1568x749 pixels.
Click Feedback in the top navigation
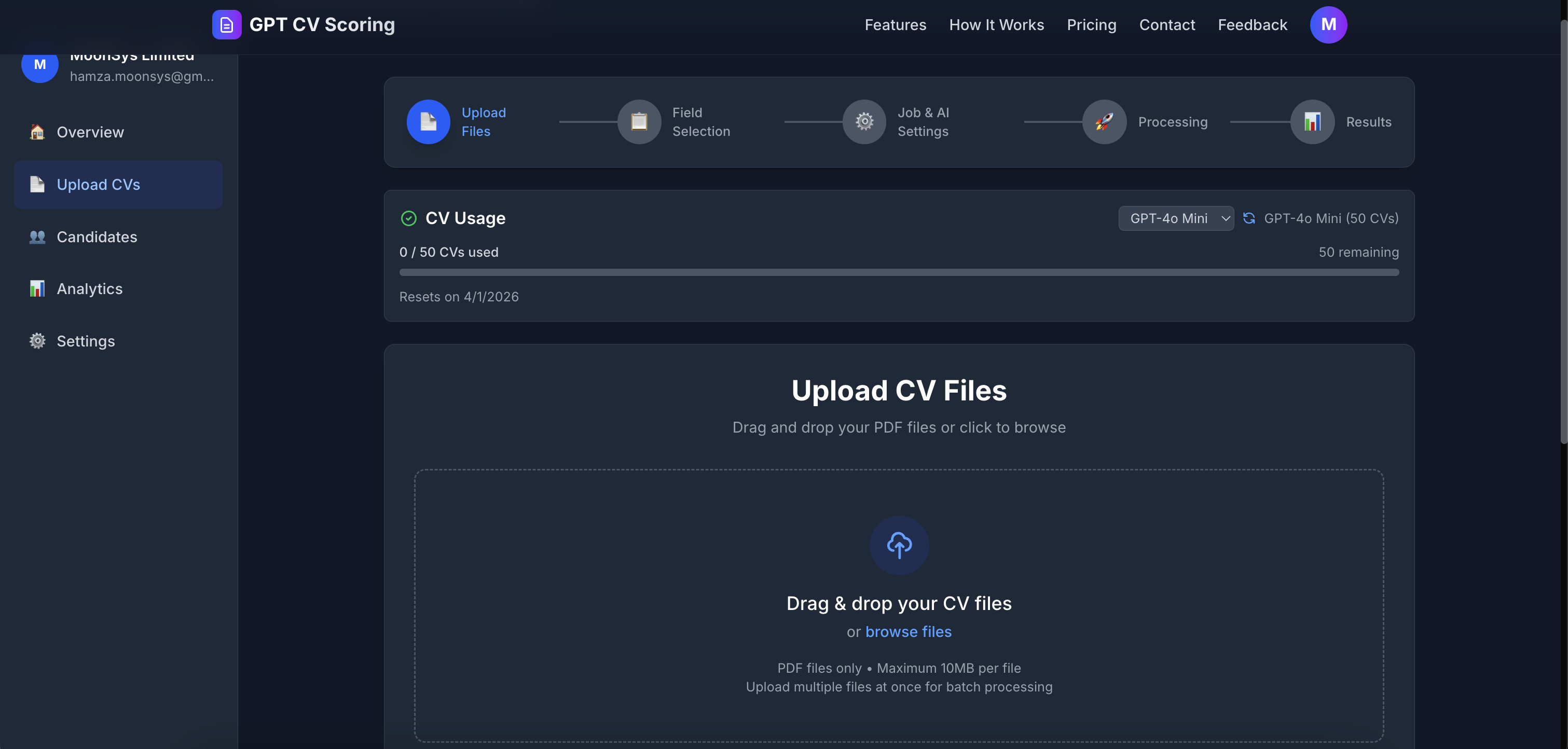(1252, 25)
